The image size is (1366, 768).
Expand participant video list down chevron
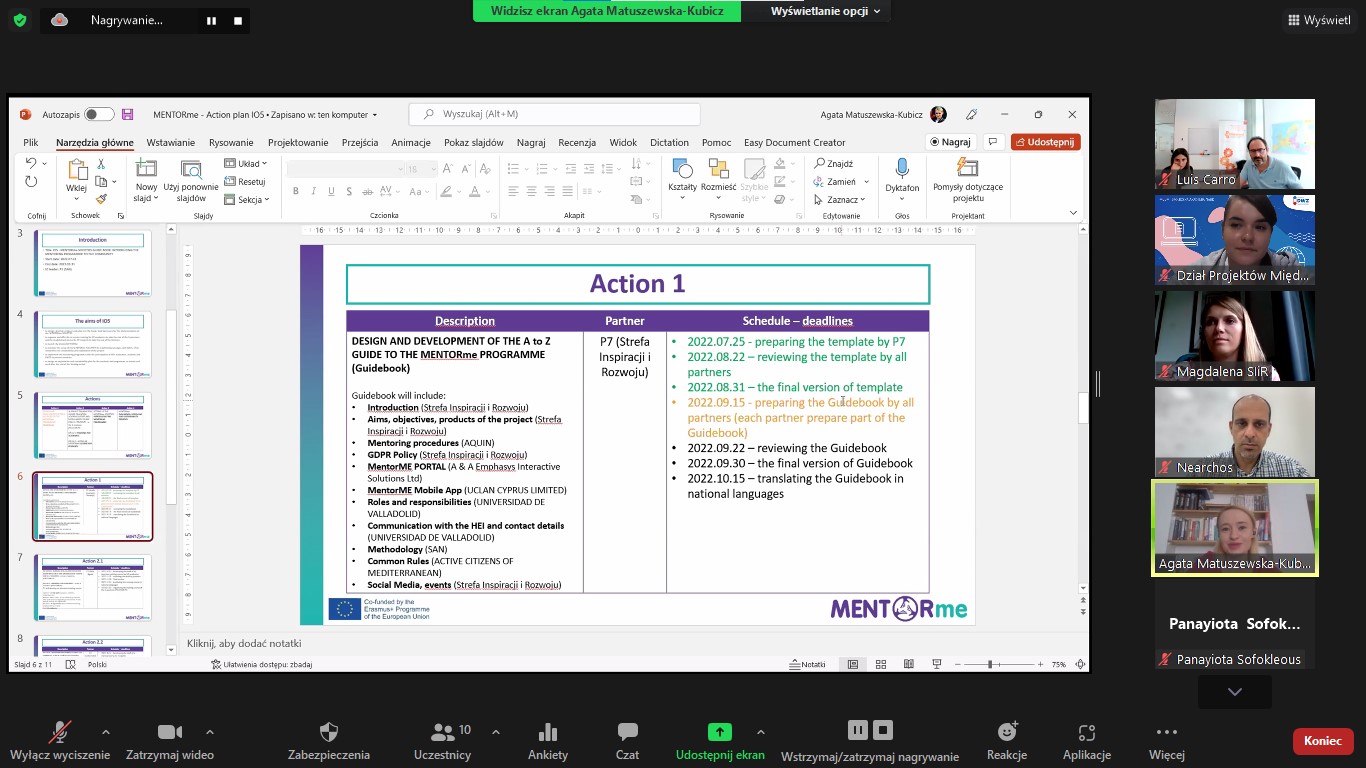(1235, 692)
